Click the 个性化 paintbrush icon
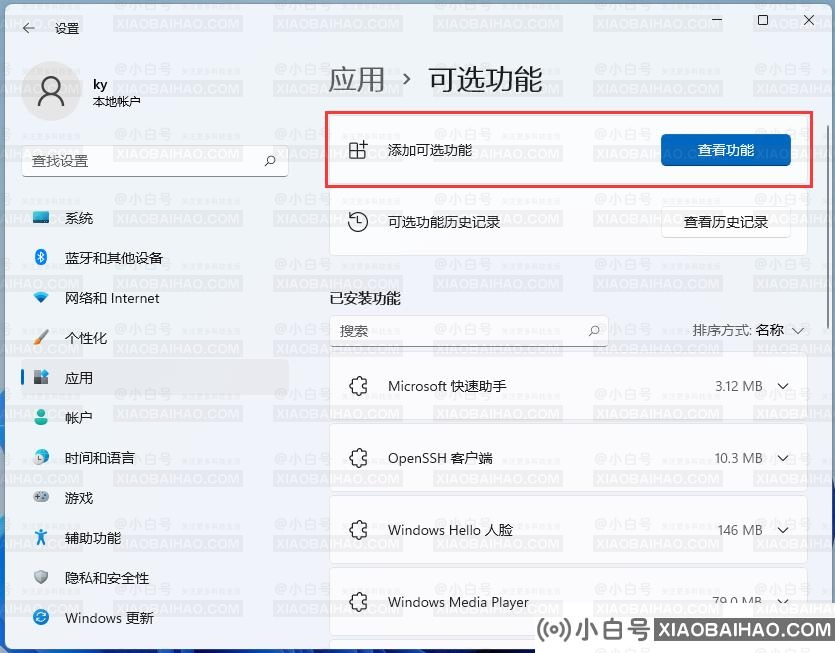This screenshot has height=653, width=835. point(41,337)
